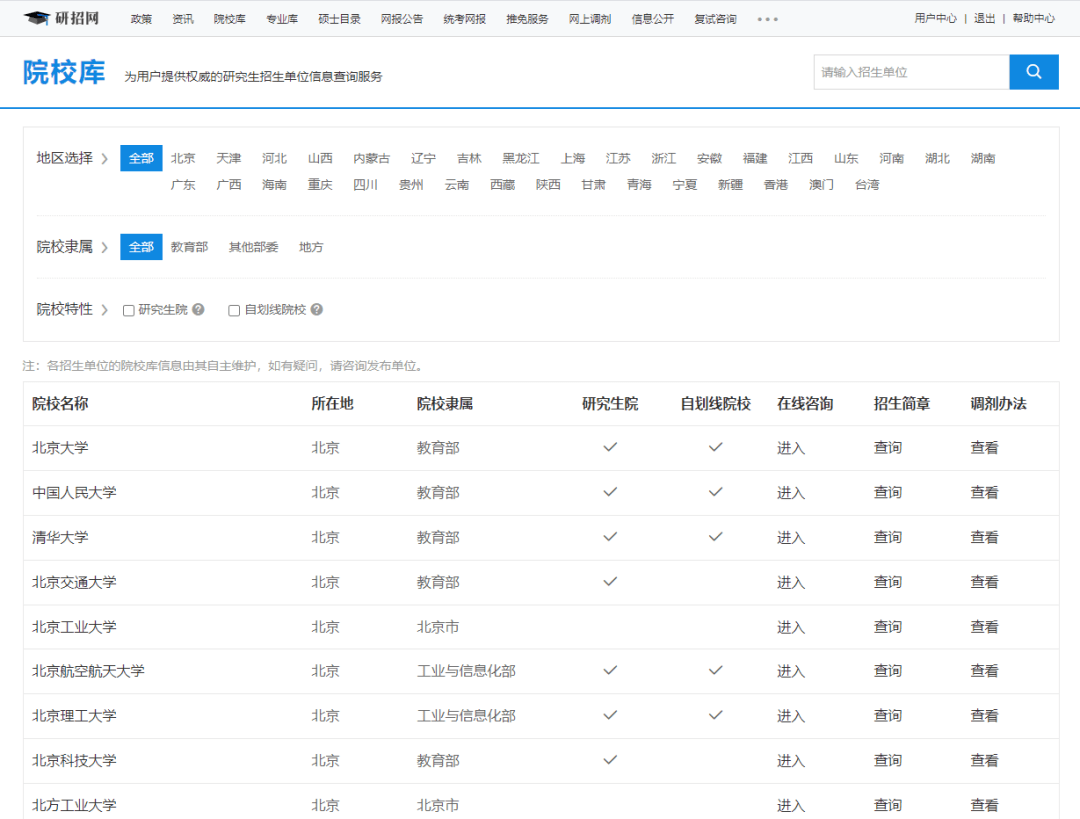Open the 统考网报 navigation item
Viewport: 1080px width, 819px height.
point(465,19)
